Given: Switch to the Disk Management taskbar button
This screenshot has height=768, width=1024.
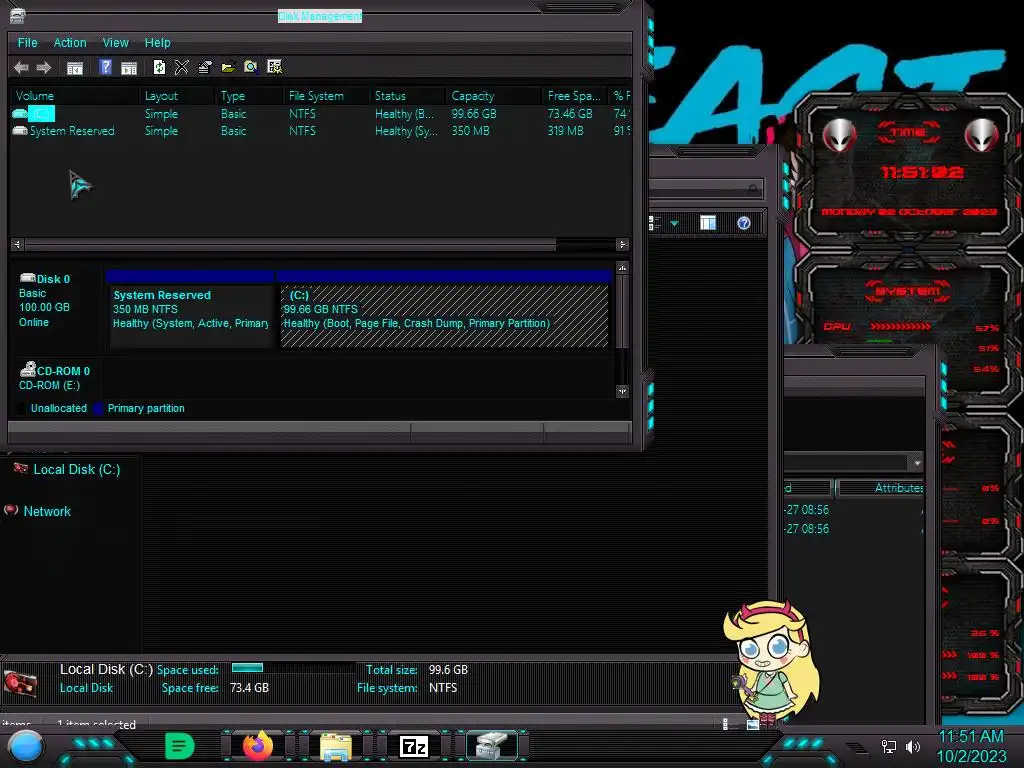Looking at the screenshot, I should tap(492, 746).
